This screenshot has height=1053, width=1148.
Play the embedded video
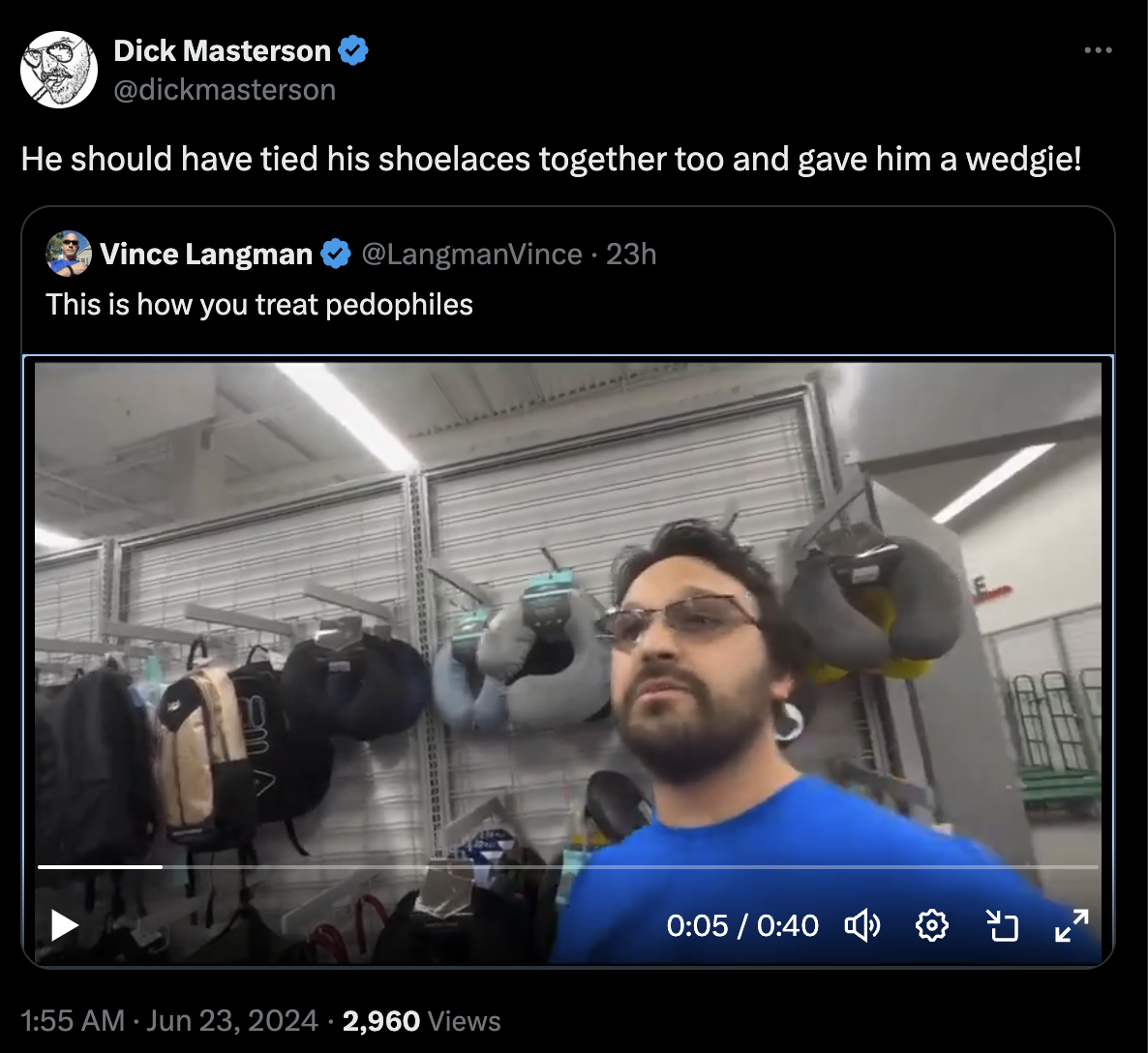tap(65, 925)
